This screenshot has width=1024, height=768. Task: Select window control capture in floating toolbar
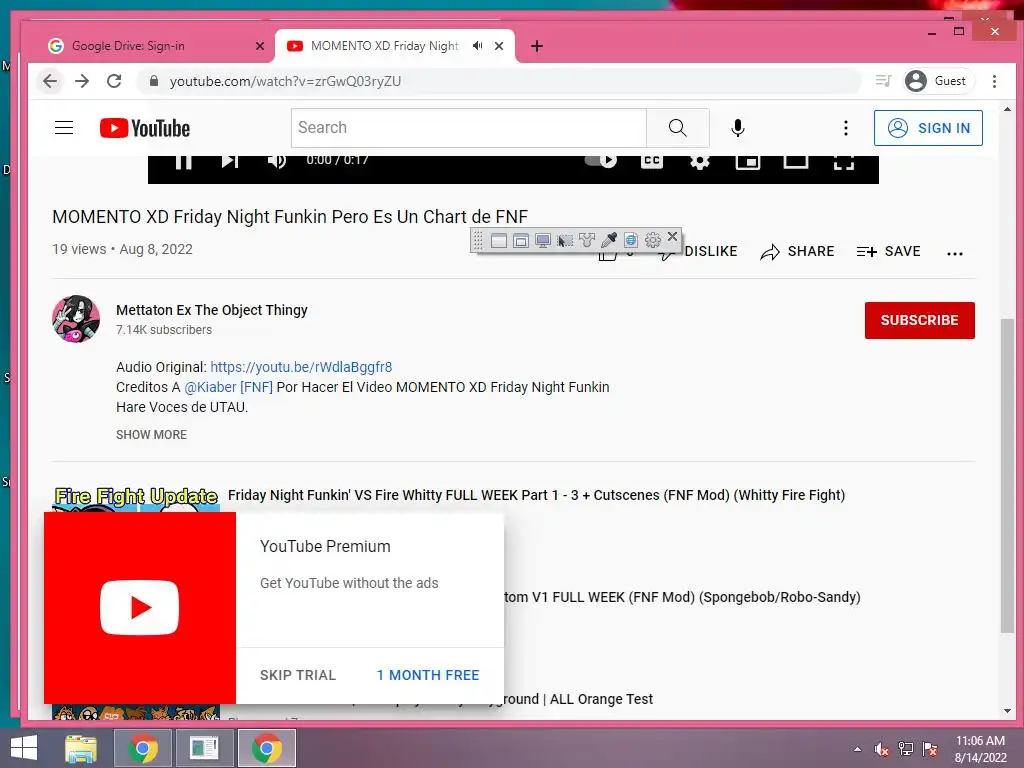click(x=520, y=240)
